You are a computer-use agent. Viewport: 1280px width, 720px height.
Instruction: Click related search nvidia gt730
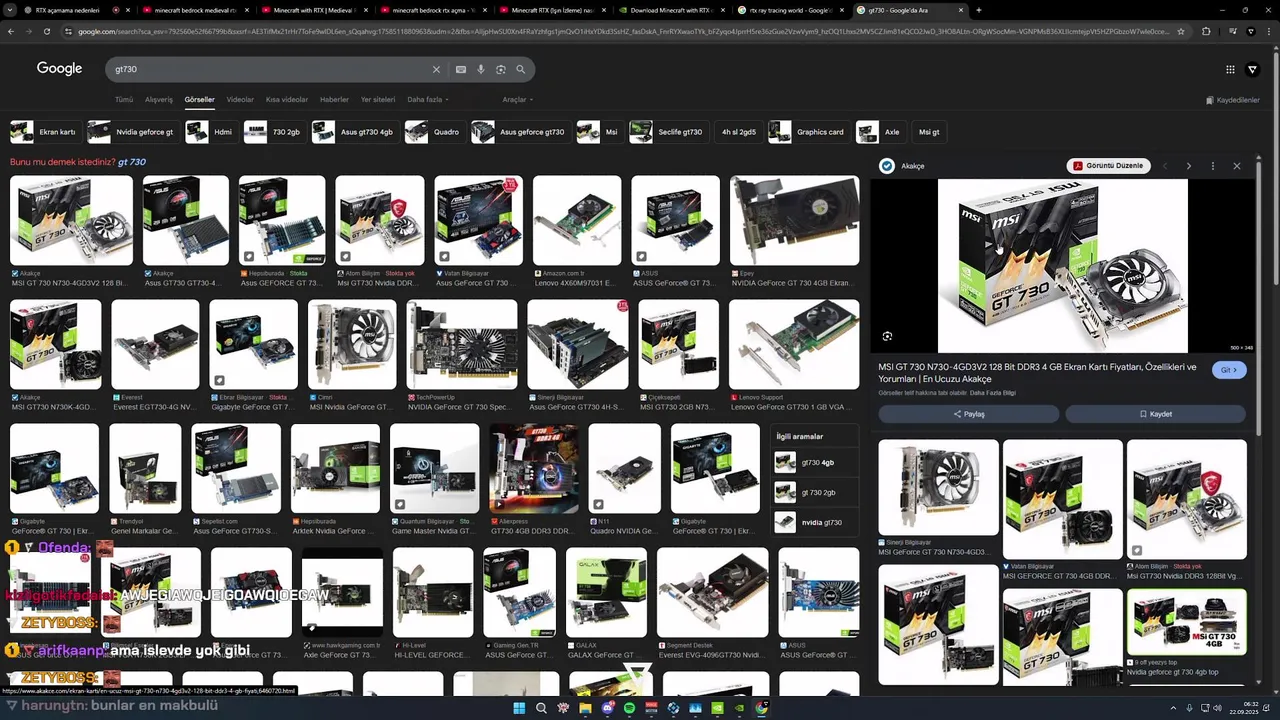tap(815, 522)
